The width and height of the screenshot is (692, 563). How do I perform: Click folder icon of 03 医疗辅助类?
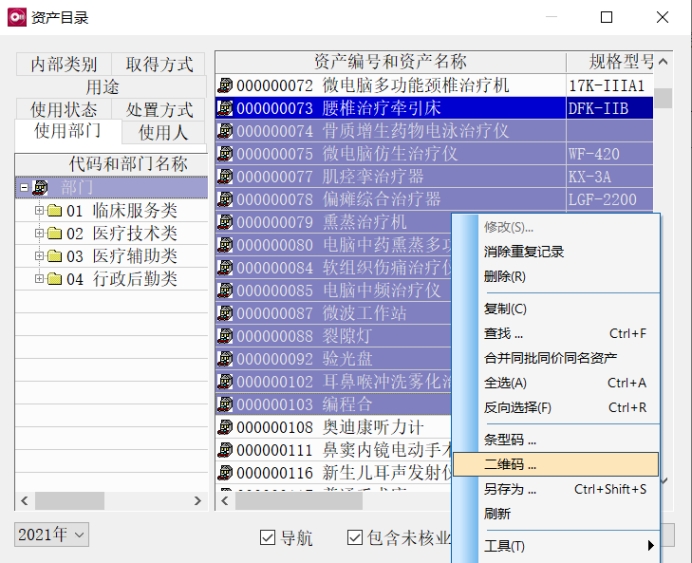click(54, 256)
